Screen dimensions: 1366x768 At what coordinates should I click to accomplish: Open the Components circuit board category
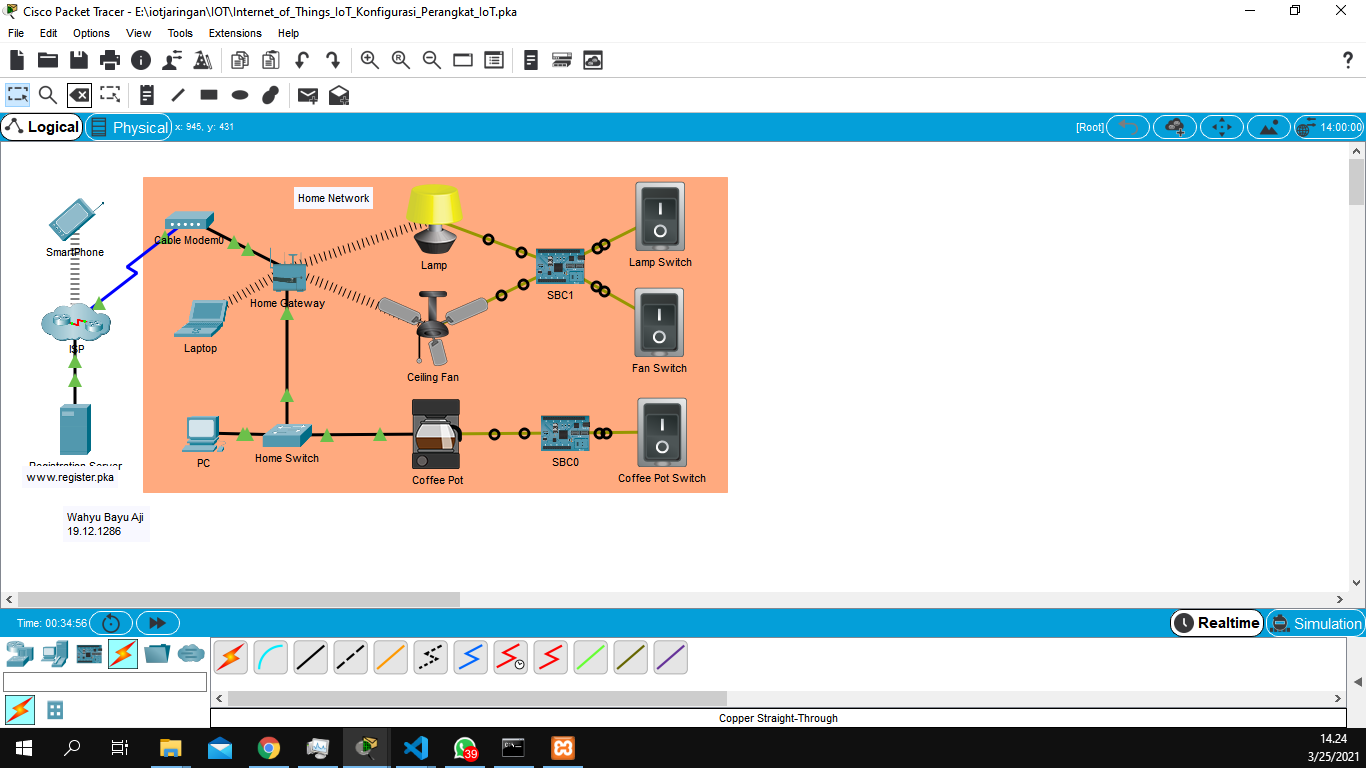tap(88, 657)
